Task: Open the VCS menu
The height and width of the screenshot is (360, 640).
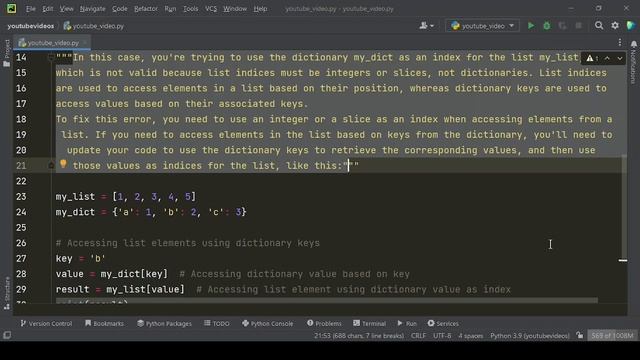Action: (211, 9)
